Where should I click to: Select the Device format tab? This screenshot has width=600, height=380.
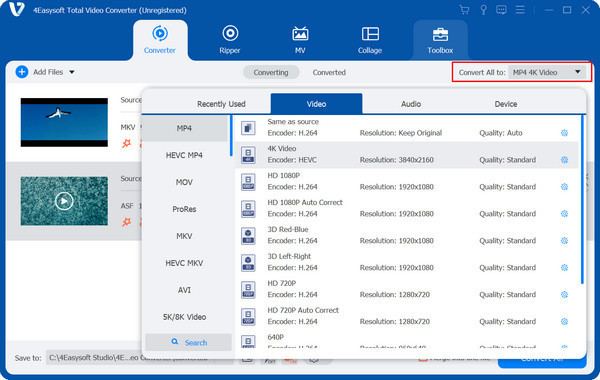[x=505, y=104]
